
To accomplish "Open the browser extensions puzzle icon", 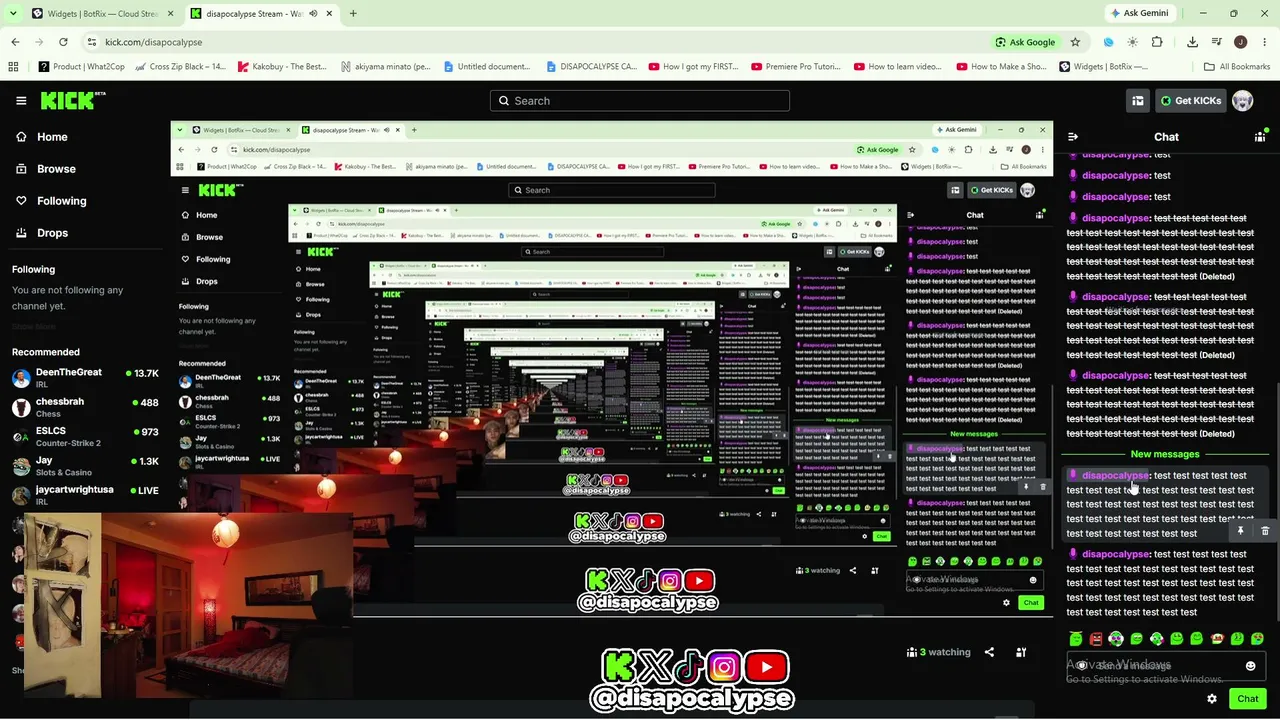I will (1157, 42).
